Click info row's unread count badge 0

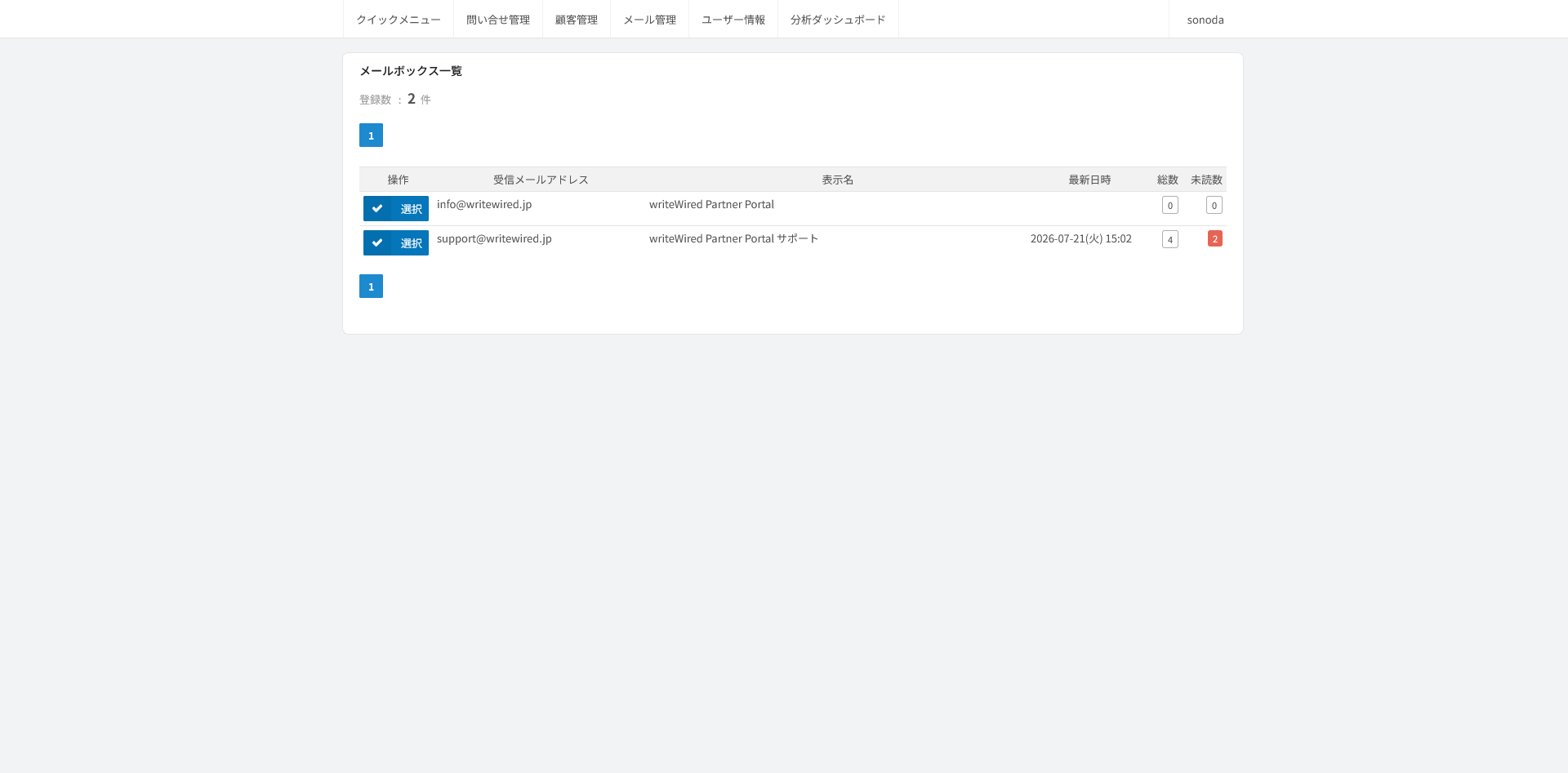pos(1214,205)
